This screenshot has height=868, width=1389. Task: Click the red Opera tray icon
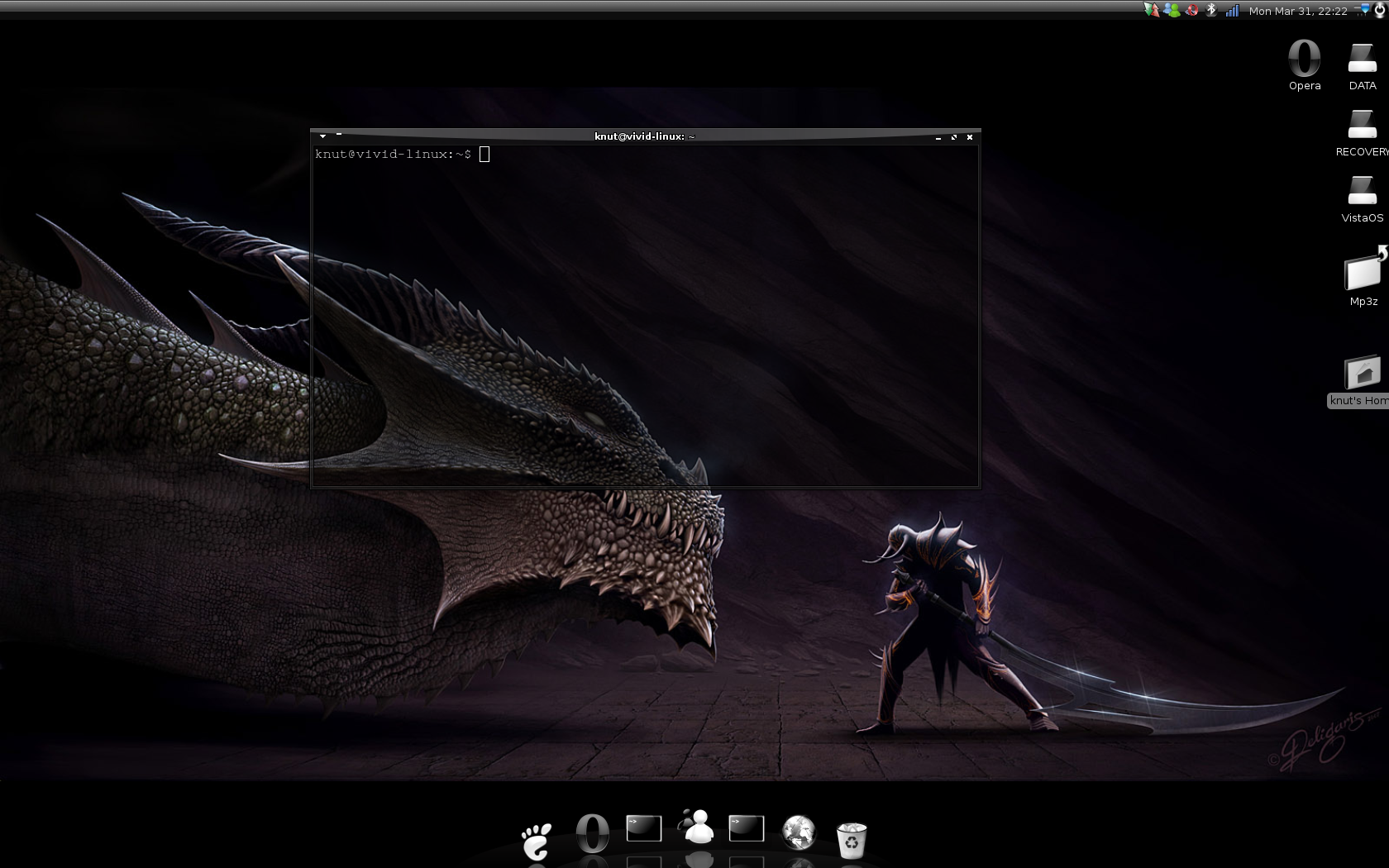(x=1191, y=10)
